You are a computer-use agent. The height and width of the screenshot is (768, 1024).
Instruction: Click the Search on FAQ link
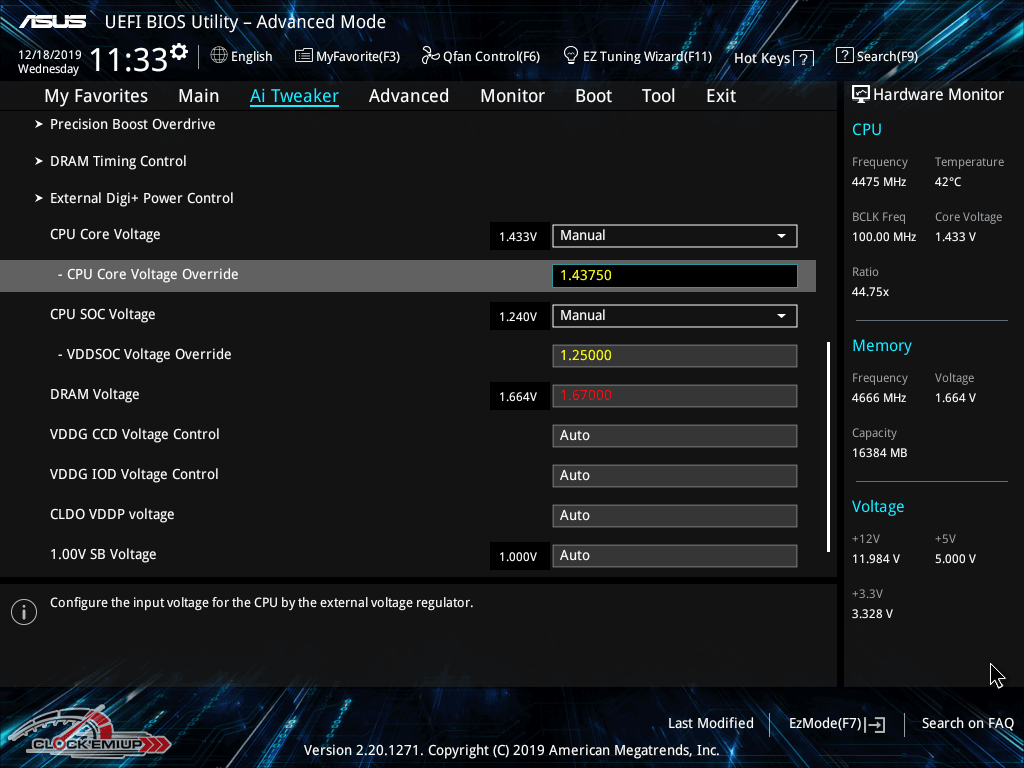coord(967,724)
